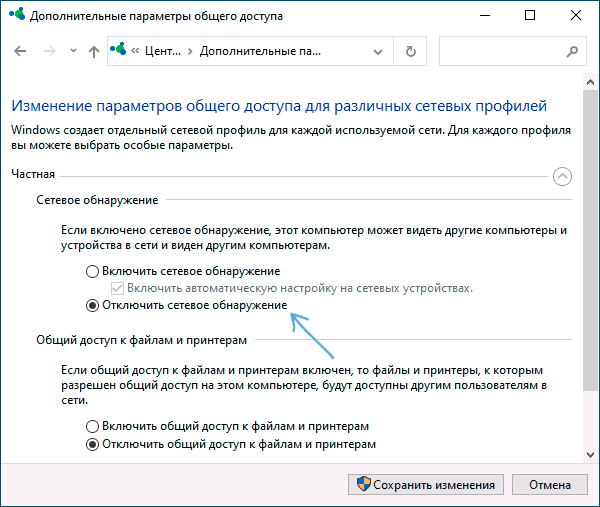Toggle automatic setup on network devices checkbox

(117, 288)
